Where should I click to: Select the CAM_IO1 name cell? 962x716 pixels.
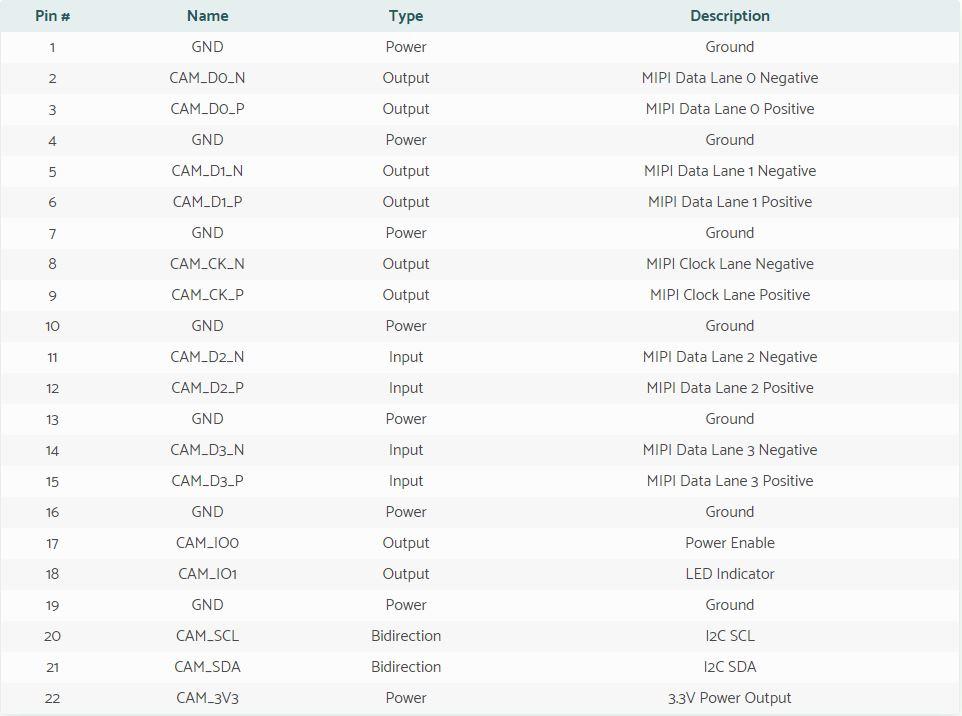(207, 574)
